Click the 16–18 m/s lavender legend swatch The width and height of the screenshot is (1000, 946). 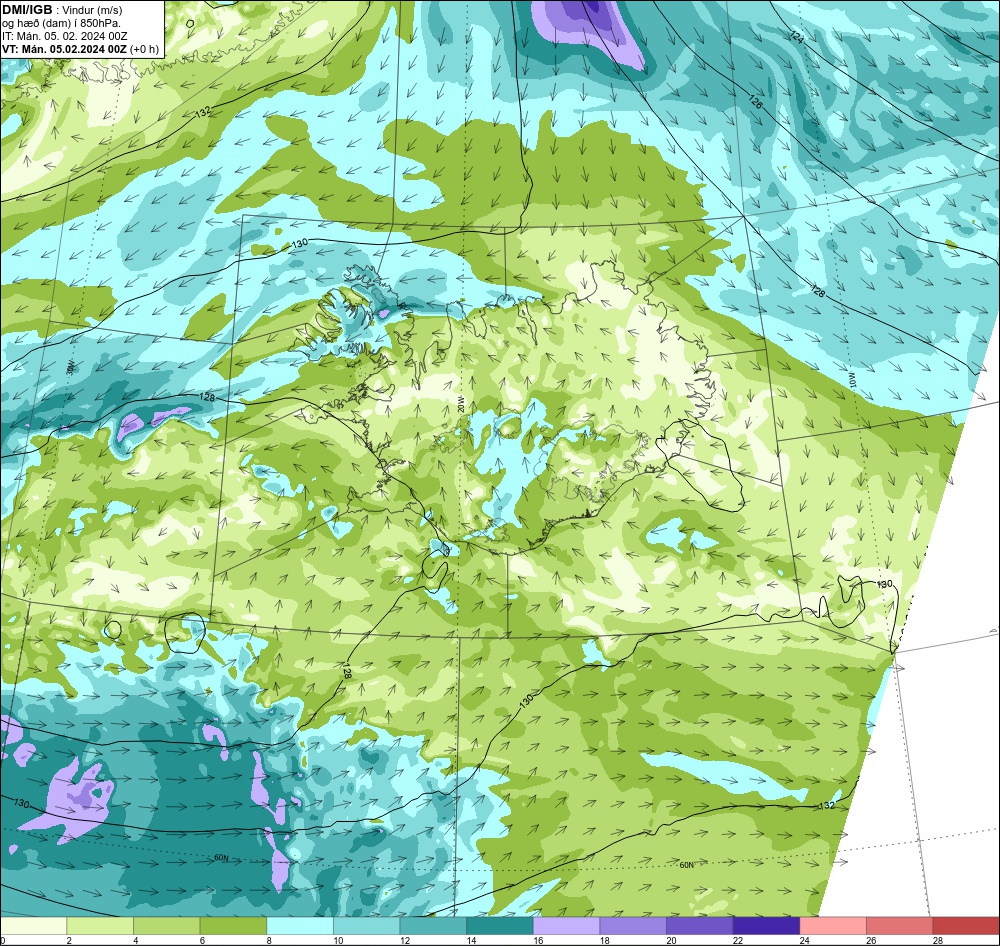coord(566,926)
